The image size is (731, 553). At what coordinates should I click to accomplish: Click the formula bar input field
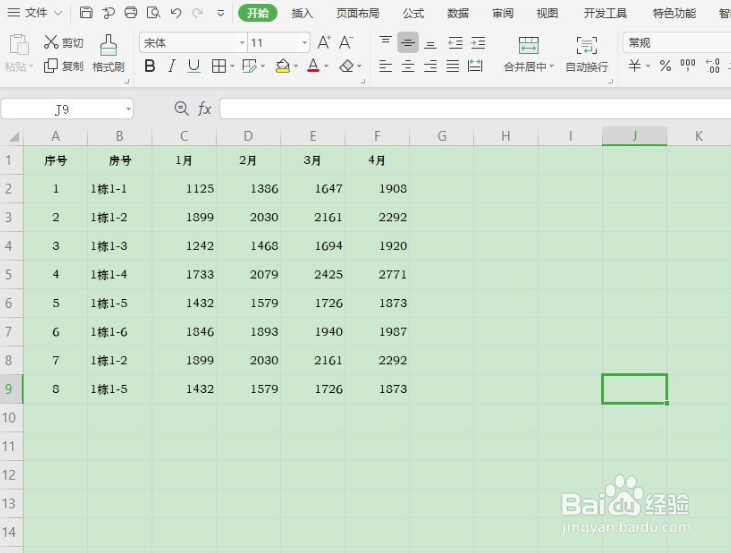pyautogui.click(x=475, y=109)
